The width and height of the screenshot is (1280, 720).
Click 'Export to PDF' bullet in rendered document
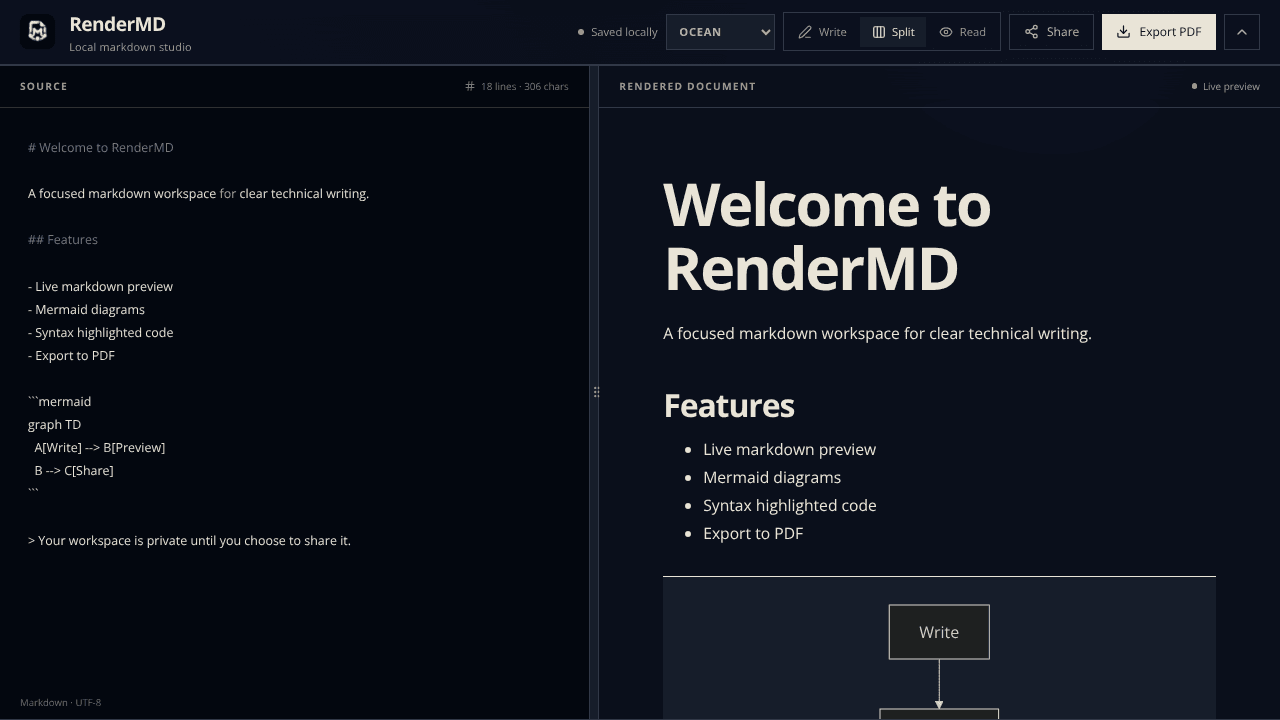[x=753, y=533]
